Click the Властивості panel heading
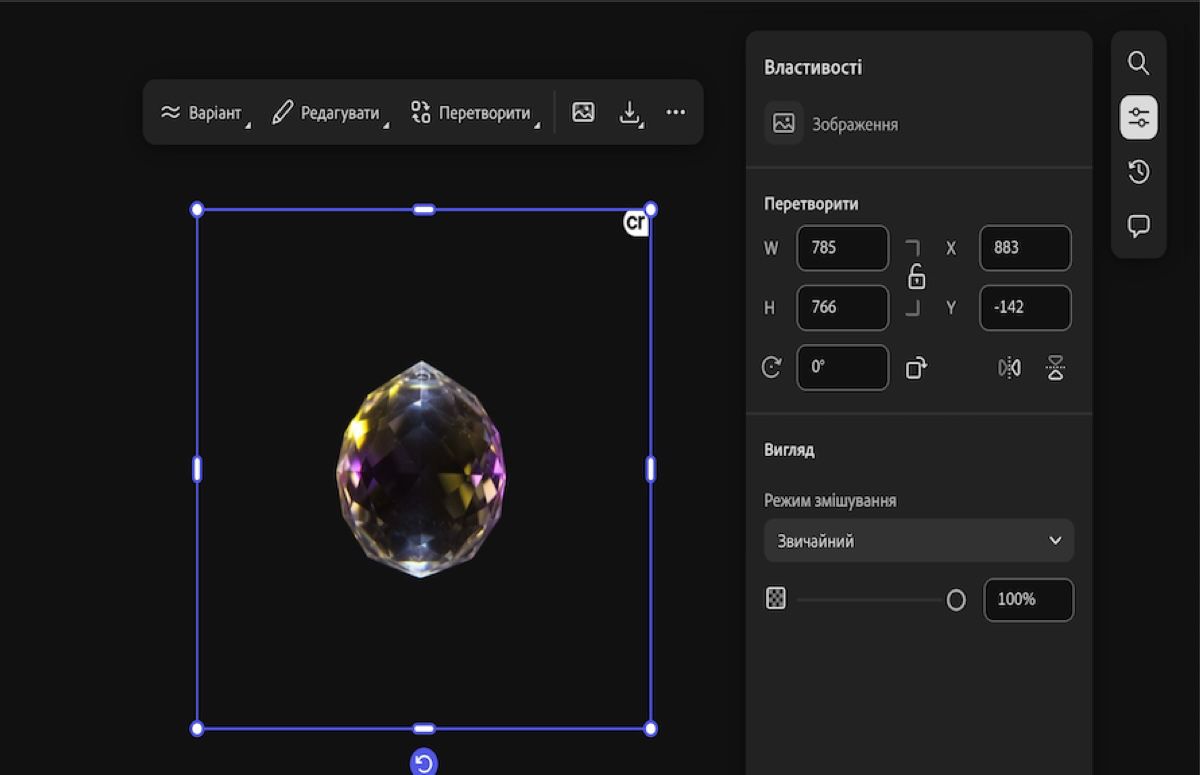Viewport: 1200px width, 775px height. [813, 68]
